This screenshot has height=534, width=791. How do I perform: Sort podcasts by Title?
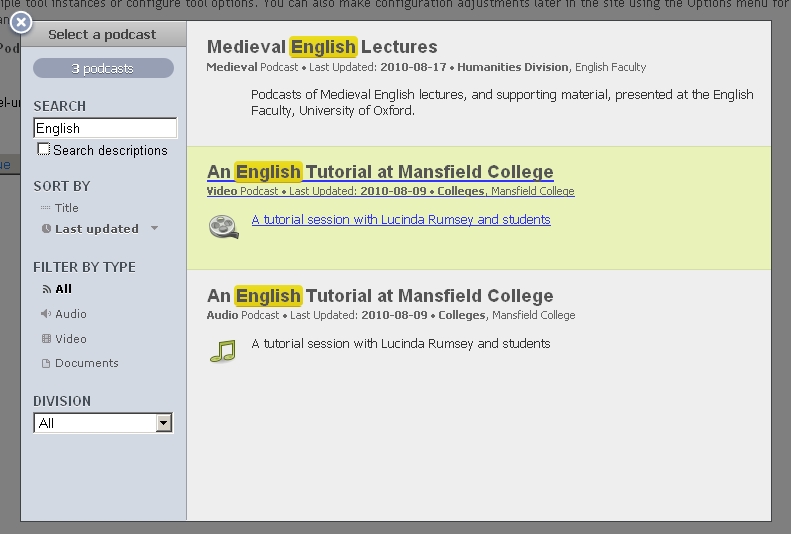(67, 208)
